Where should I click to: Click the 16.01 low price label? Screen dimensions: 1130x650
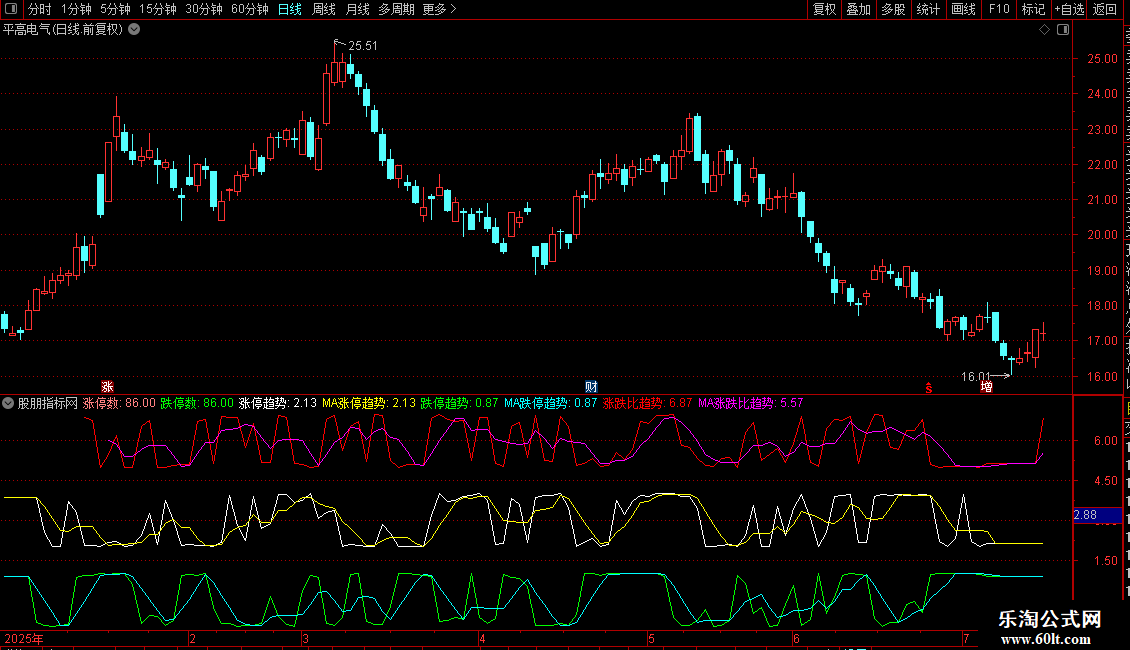click(x=976, y=376)
